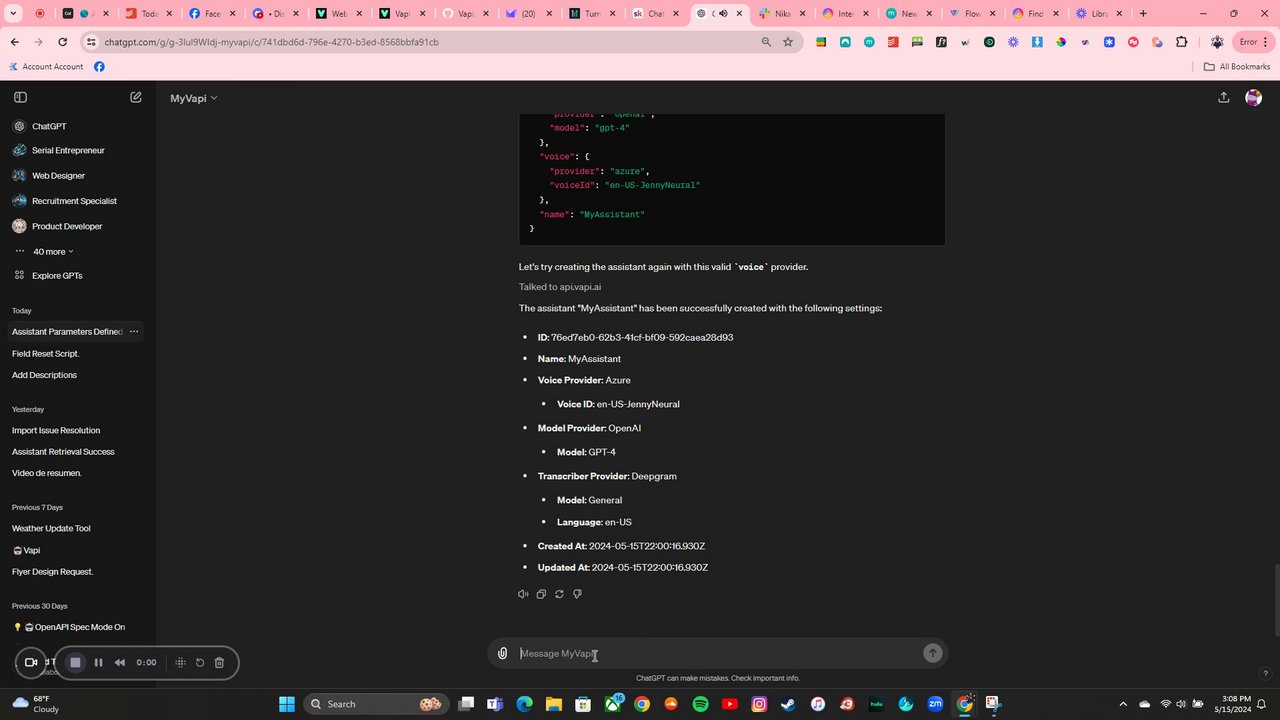
Task: Start a new chat with pencil icon
Action: click(x=136, y=97)
